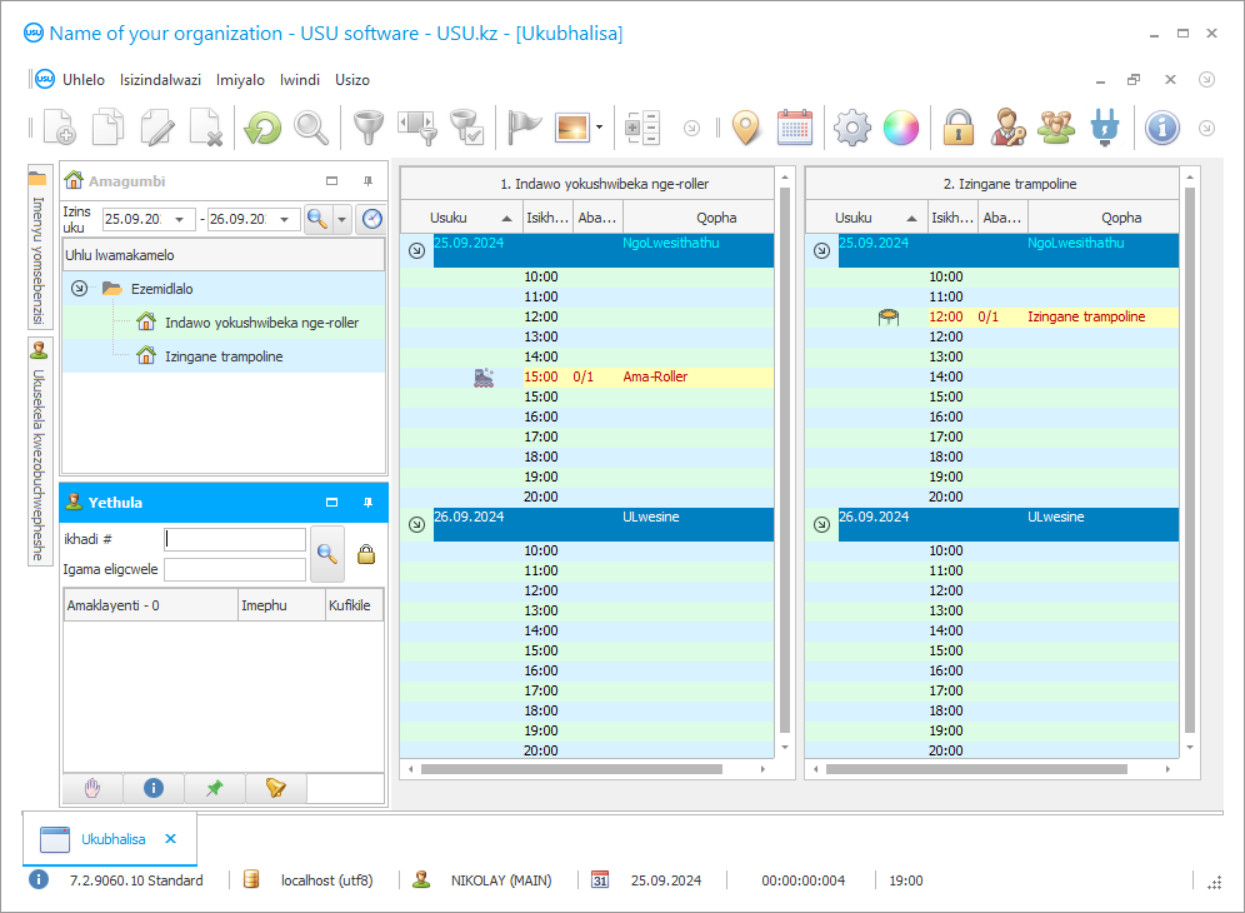Collapse the 26.09.2024 group in trampoline schedule
The height and width of the screenshot is (913, 1245).
click(821, 525)
